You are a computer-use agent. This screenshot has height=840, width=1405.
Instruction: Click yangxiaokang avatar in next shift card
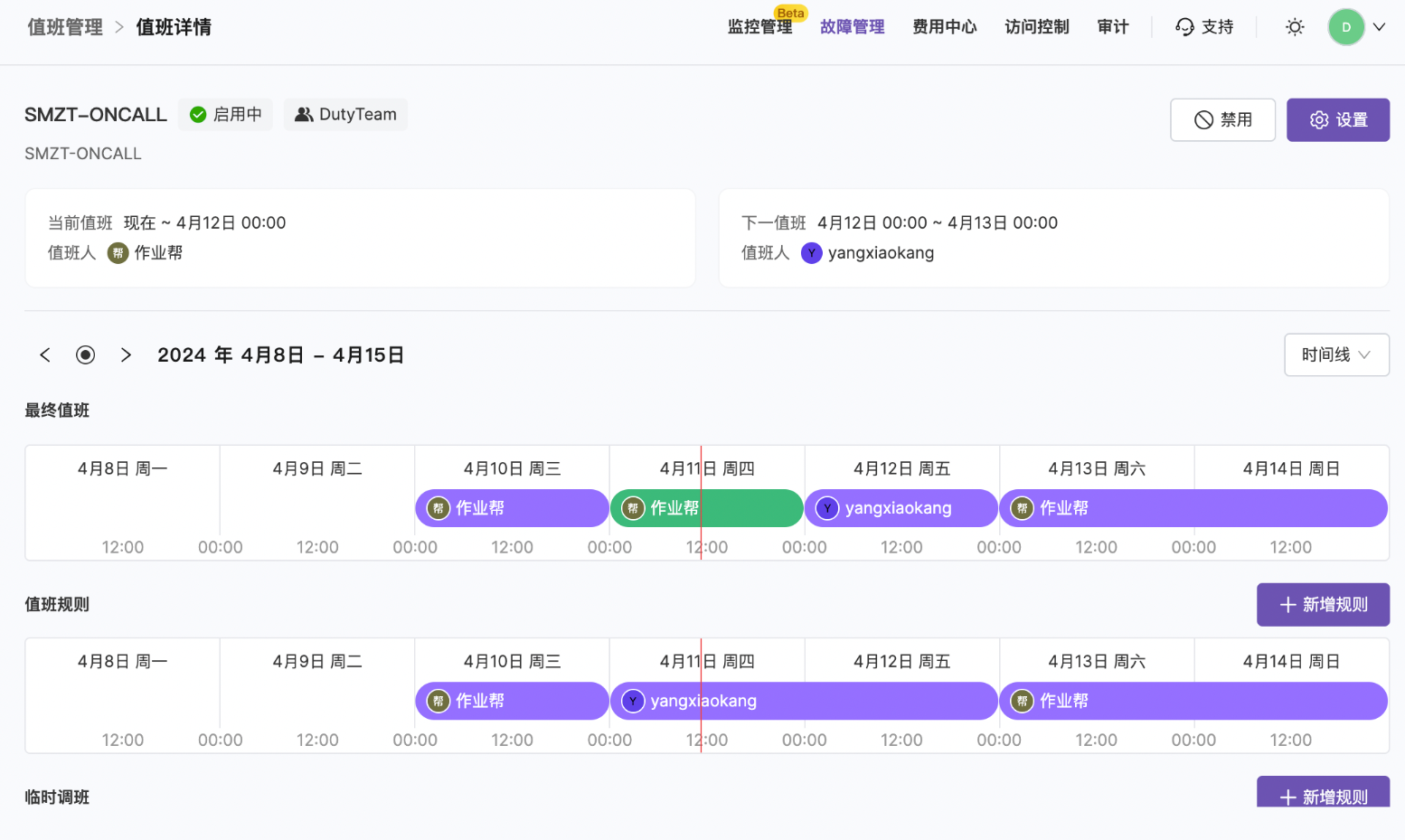[812, 253]
